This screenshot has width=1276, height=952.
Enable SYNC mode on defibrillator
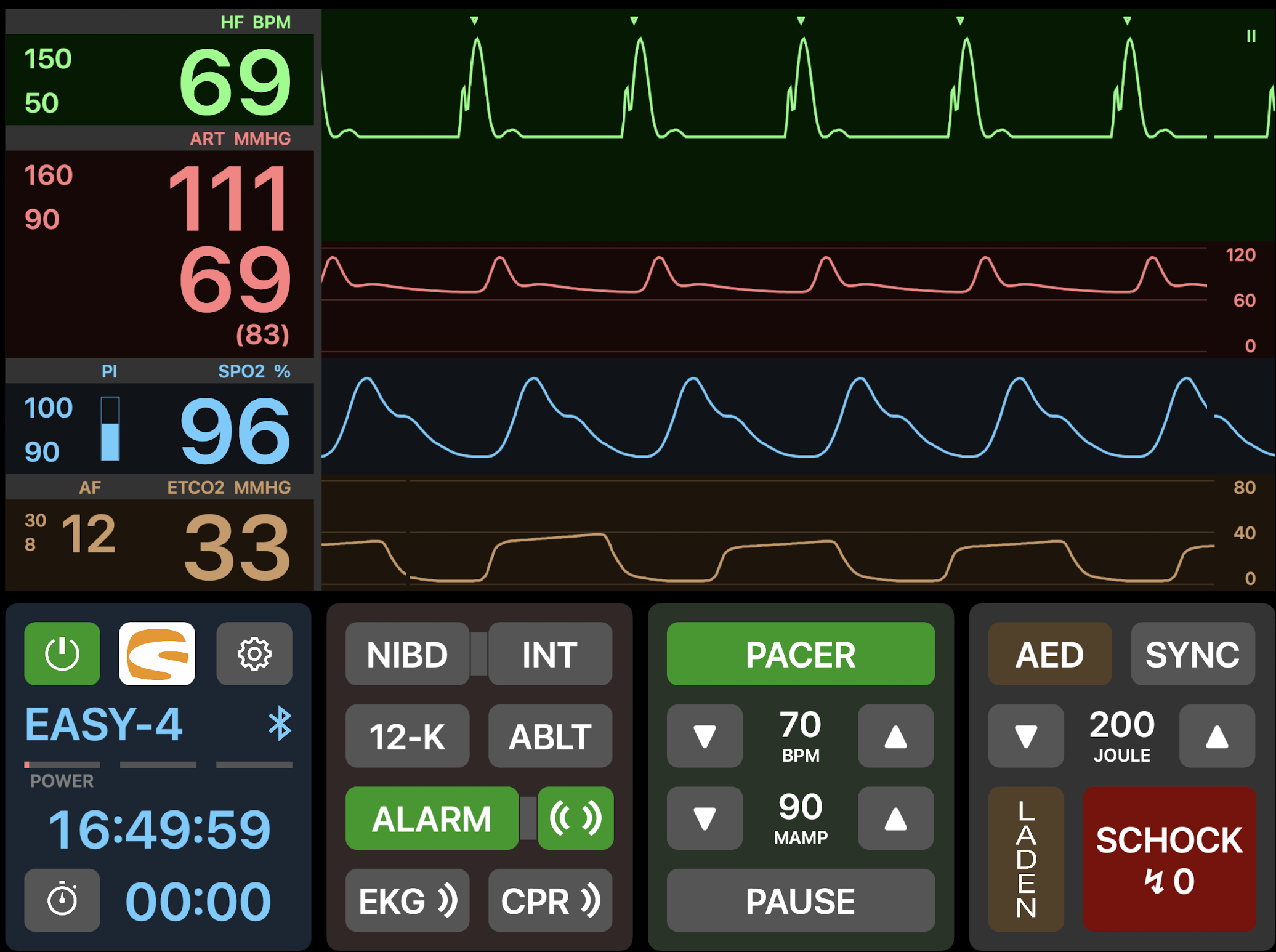tap(1192, 653)
